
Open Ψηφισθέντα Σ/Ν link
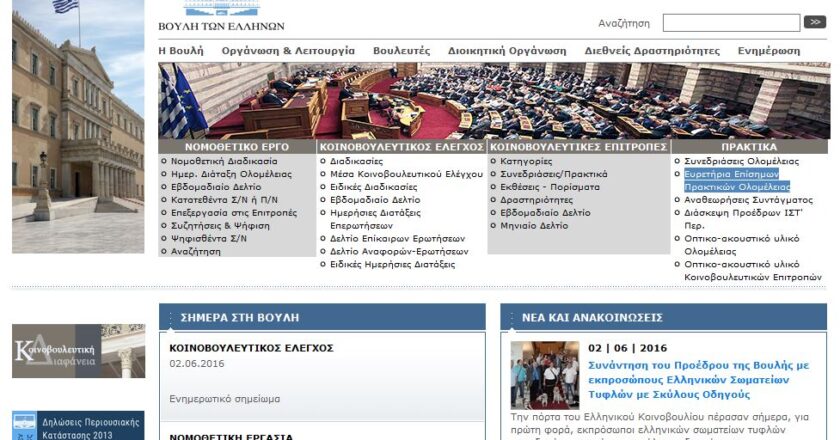pyautogui.click(x=209, y=238)
